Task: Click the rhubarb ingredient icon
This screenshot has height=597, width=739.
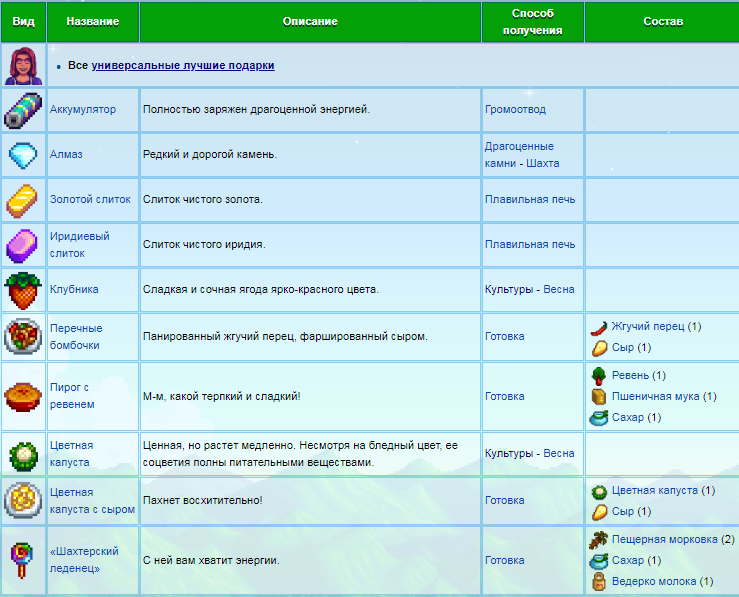Action: click(x=599, y=376)
